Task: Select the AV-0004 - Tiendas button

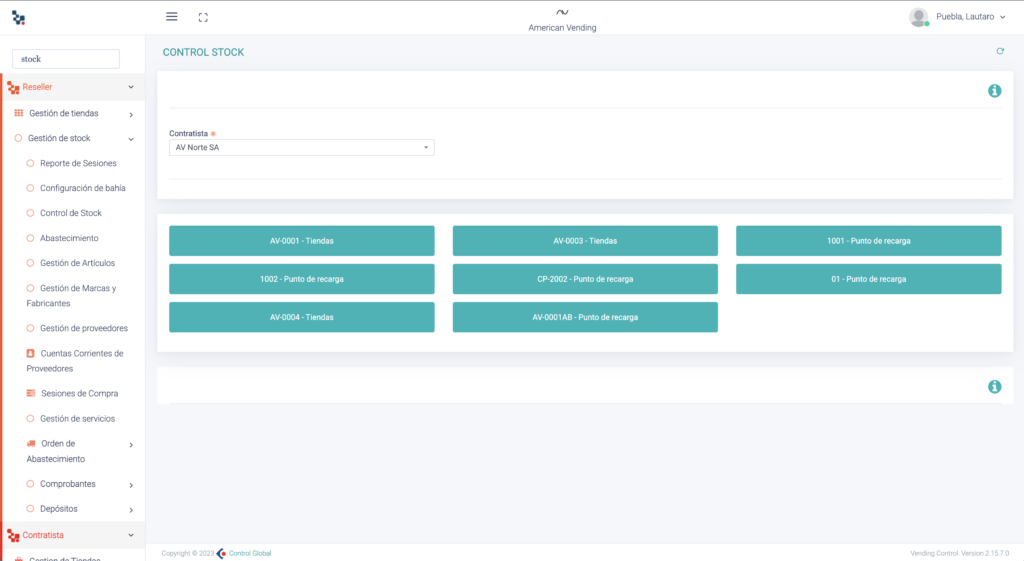Action: point(302,317)
